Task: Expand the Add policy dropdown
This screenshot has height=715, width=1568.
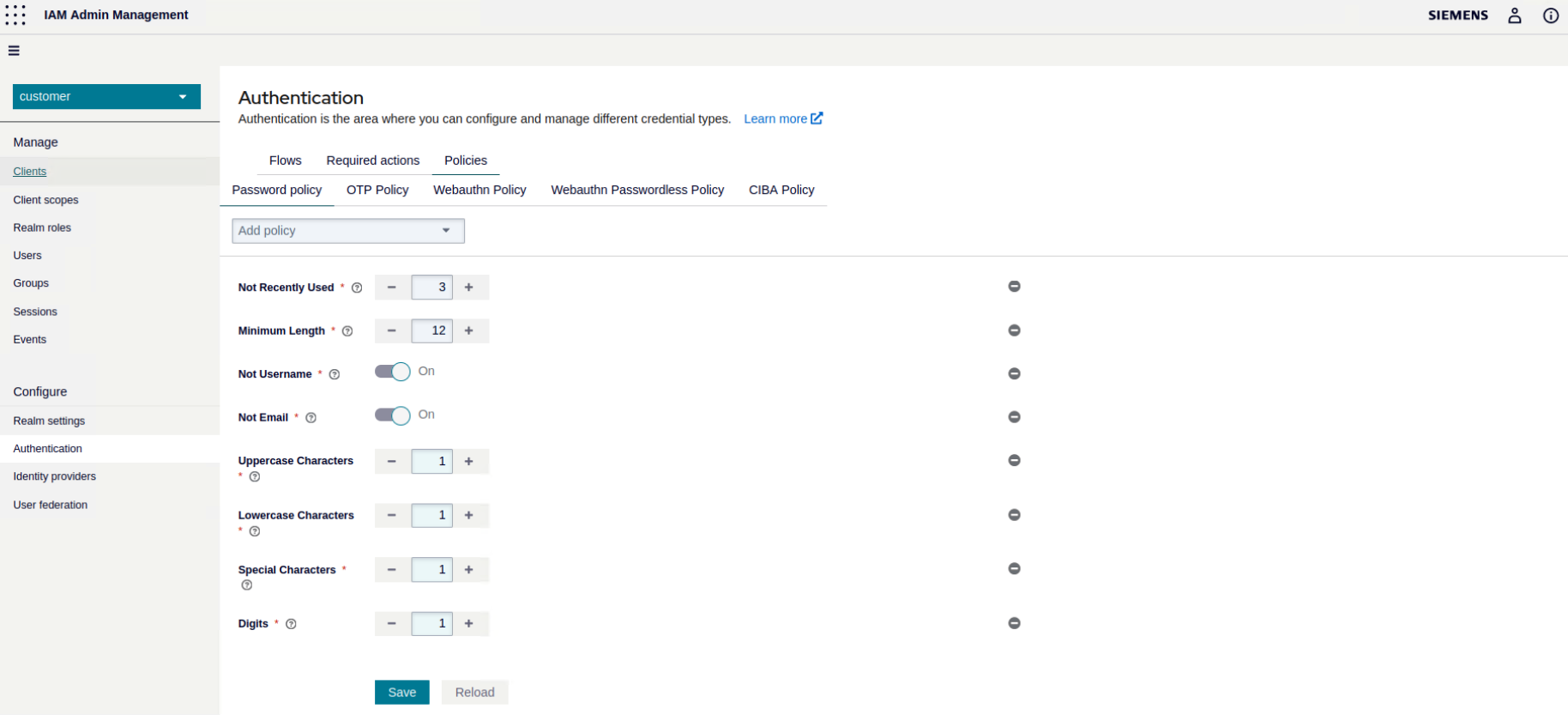Action: (347, 231)
